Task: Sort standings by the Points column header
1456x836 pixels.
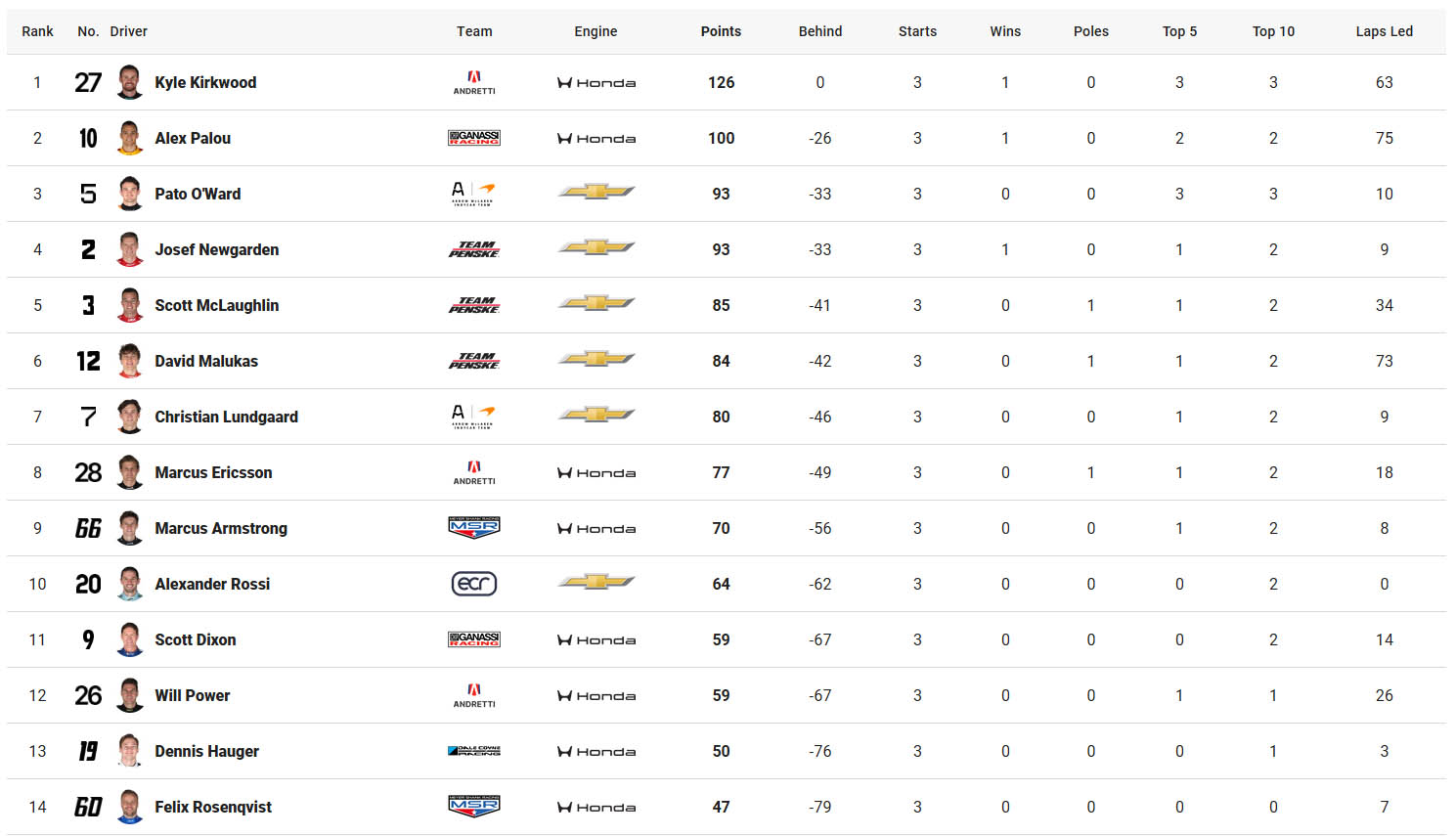Action: [721, 30]
